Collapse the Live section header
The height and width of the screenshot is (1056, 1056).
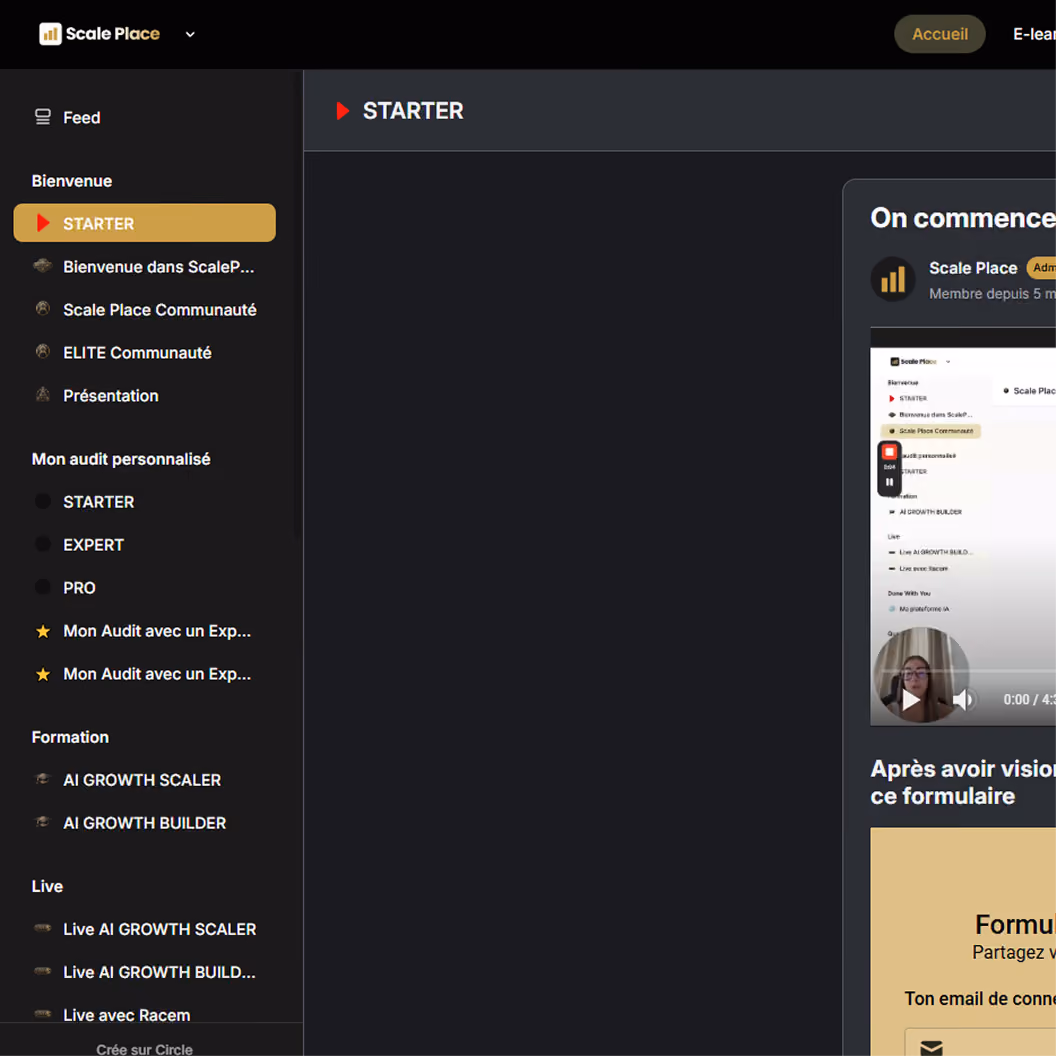pyautogui.click(x=47, y=886)
